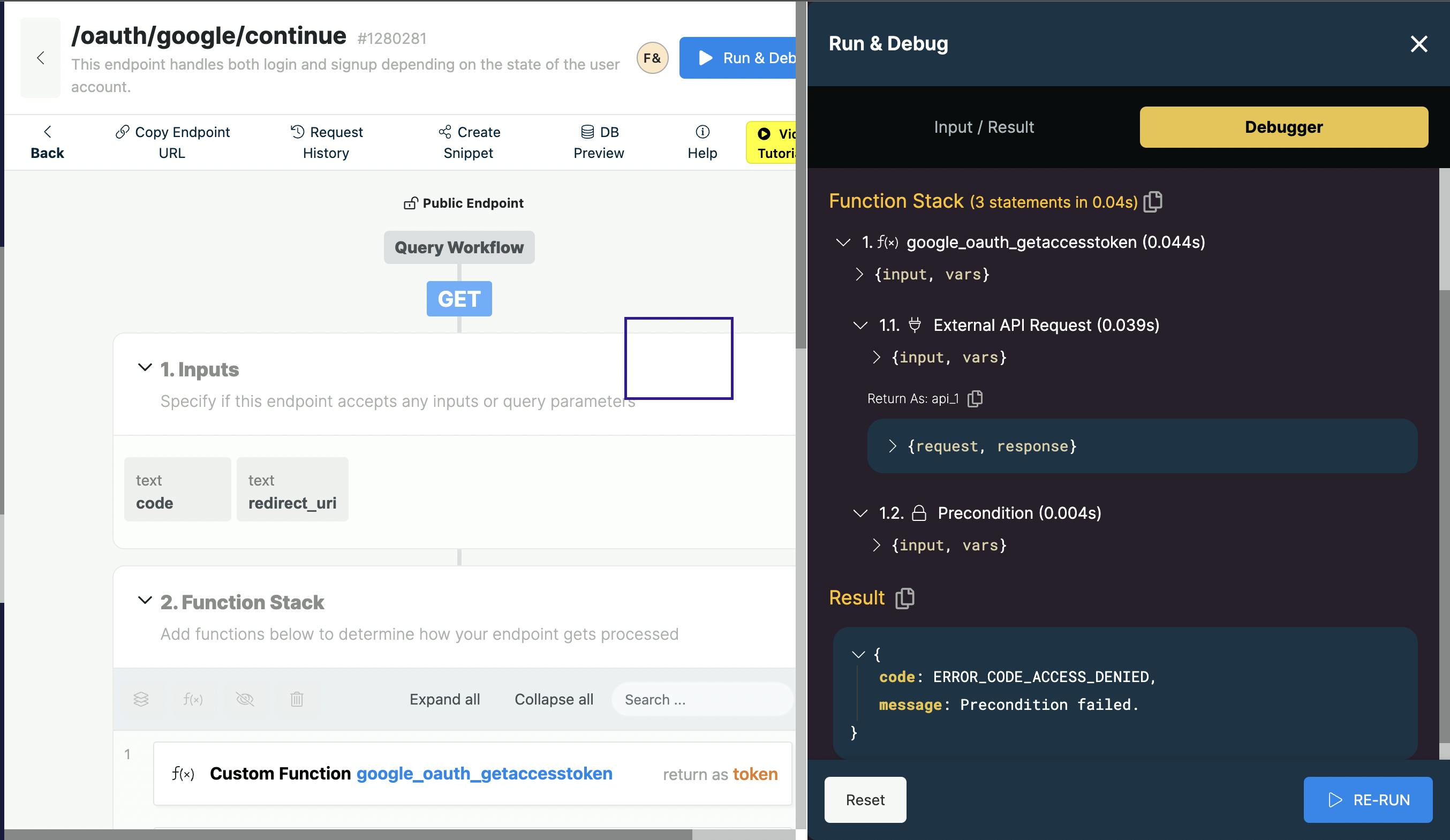Select the Debugger tab
The width and height of the screenshot is (1450, 840).
coord(1283,127)
